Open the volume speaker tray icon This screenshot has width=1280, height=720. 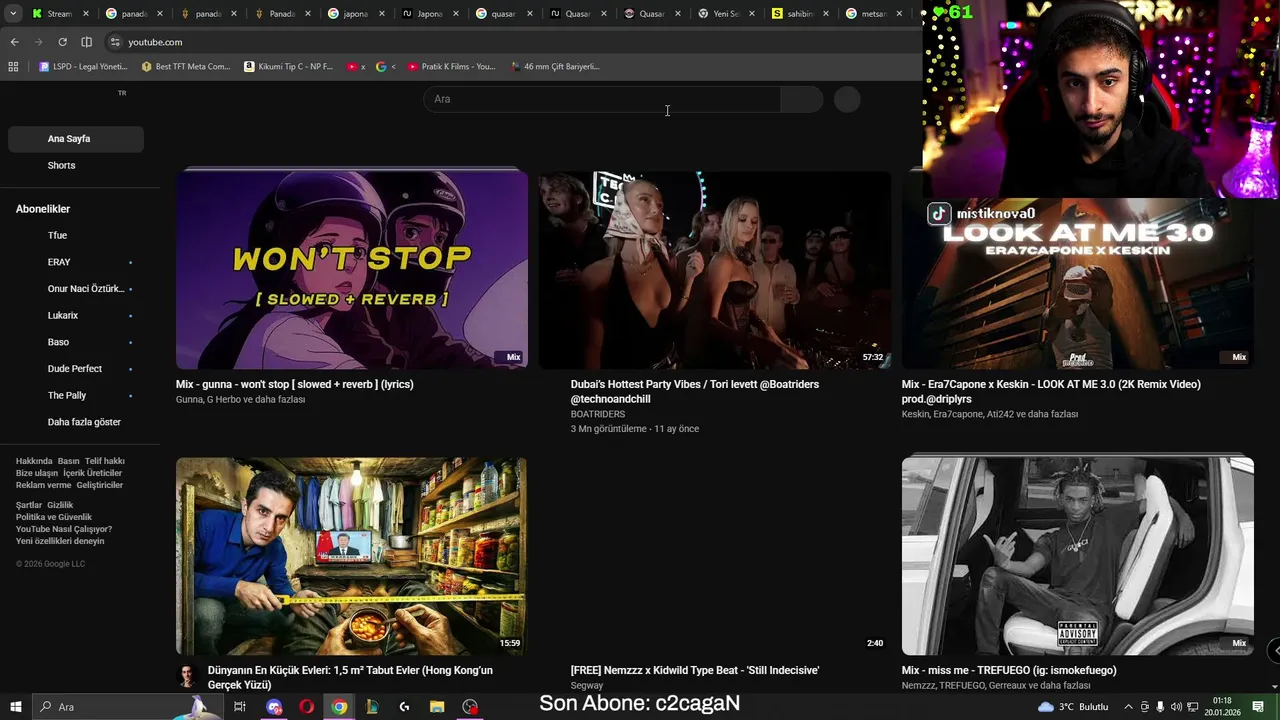click(1177, 707)
